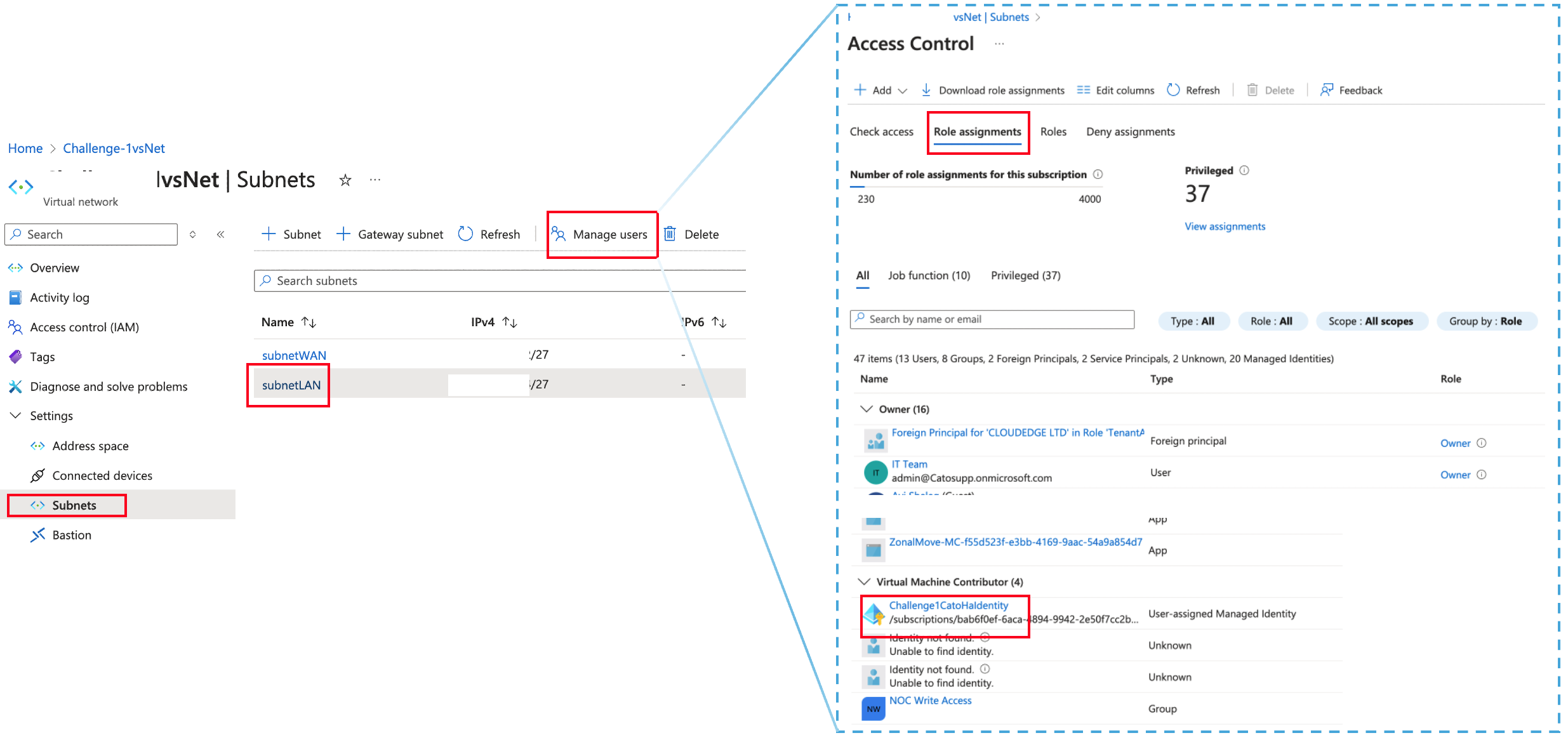This screenshot has width=1568, height=740.
Task: Switch to Roles tab
Action: (1053, 131)
